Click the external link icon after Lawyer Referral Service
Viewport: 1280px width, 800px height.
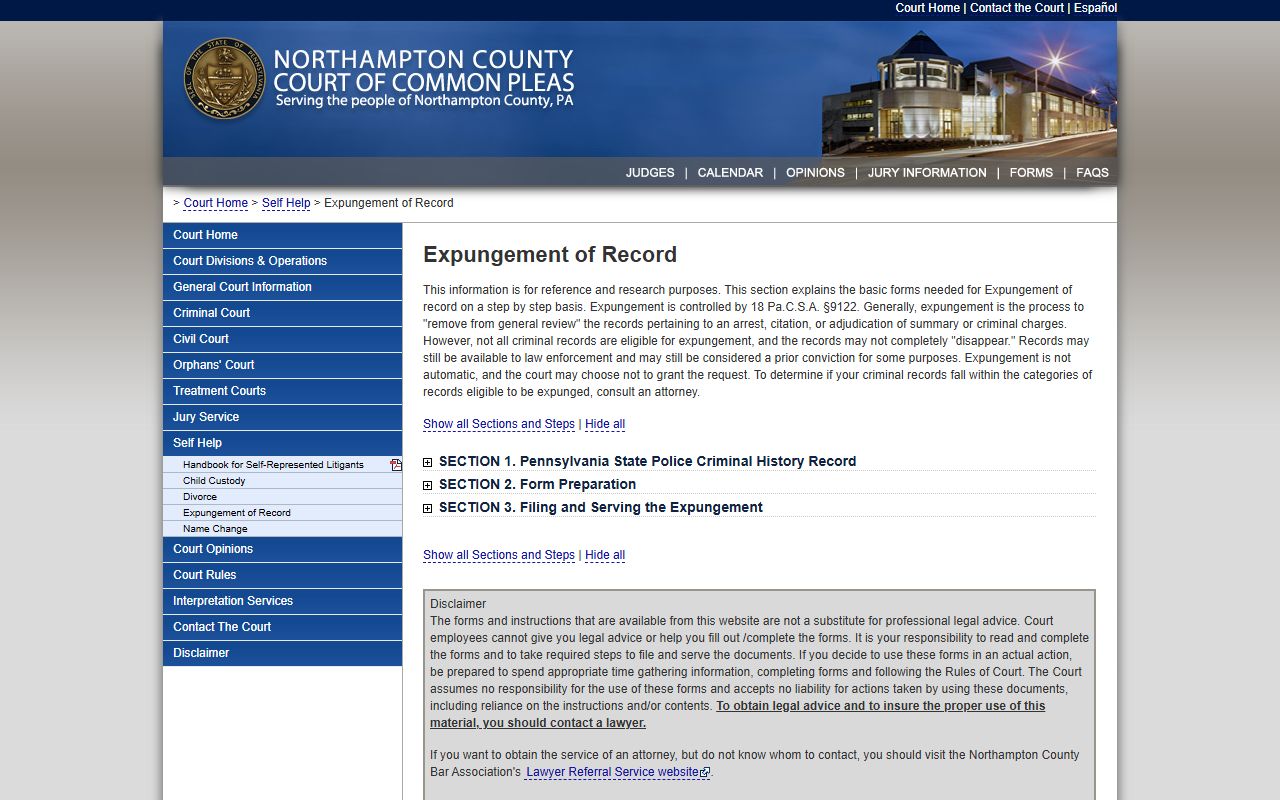click(705, 773)
